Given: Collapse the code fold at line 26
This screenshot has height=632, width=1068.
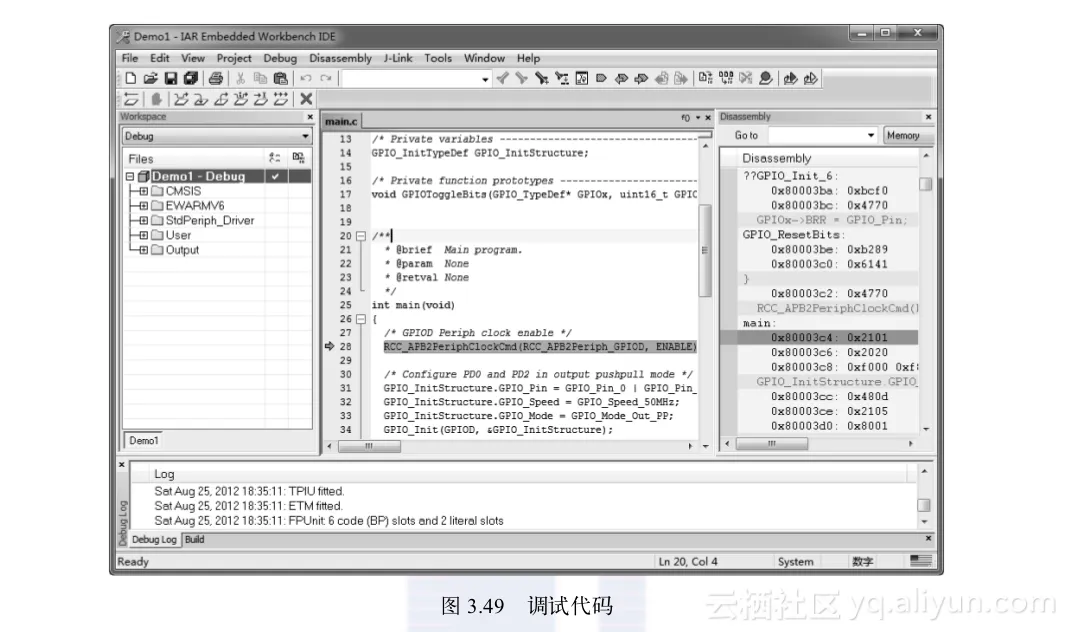Looking at the screenshot, I should 361,319.
